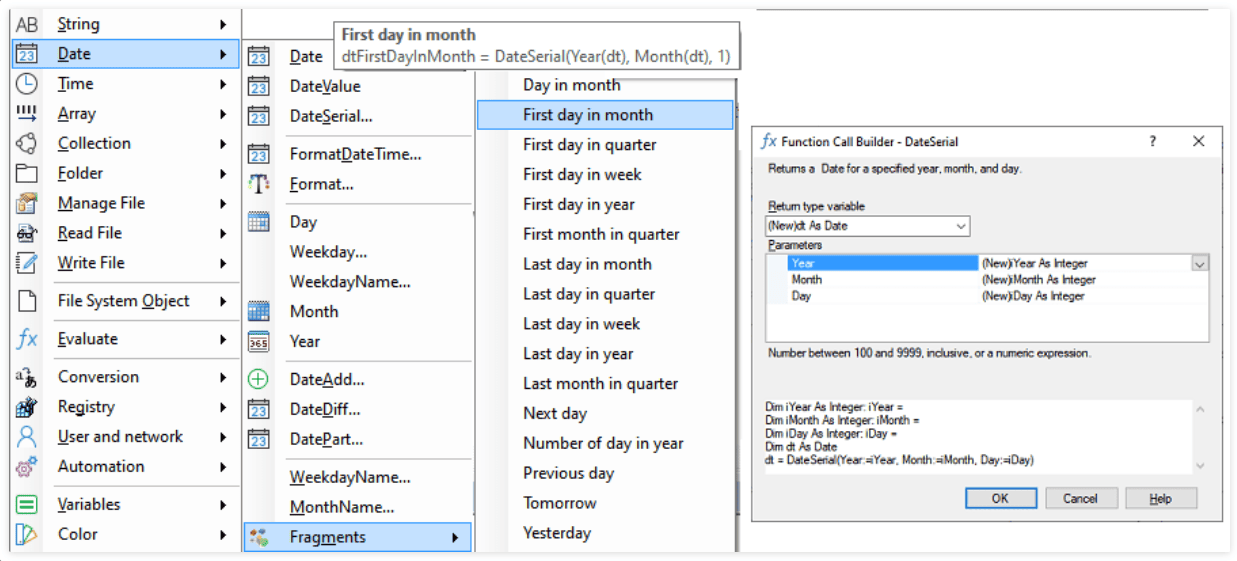This screenshot has width=1237, height=561.
Task: Click the Folder menu icon
Action: [27, 173]
